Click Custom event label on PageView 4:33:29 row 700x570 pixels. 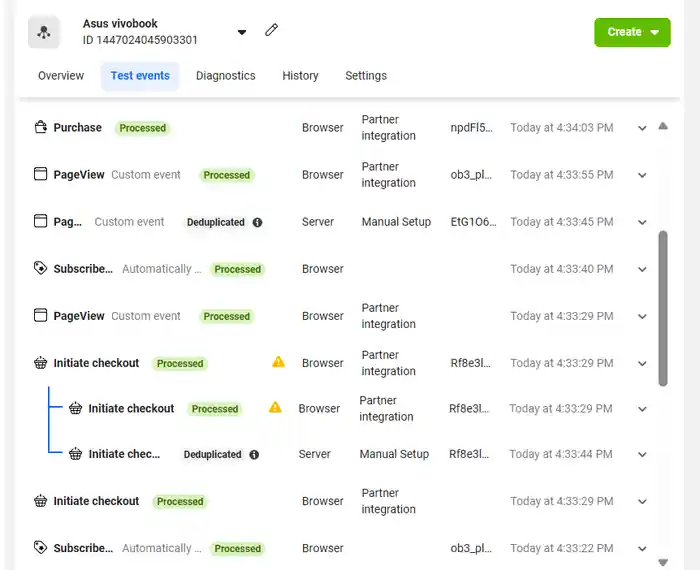(146, 316)
